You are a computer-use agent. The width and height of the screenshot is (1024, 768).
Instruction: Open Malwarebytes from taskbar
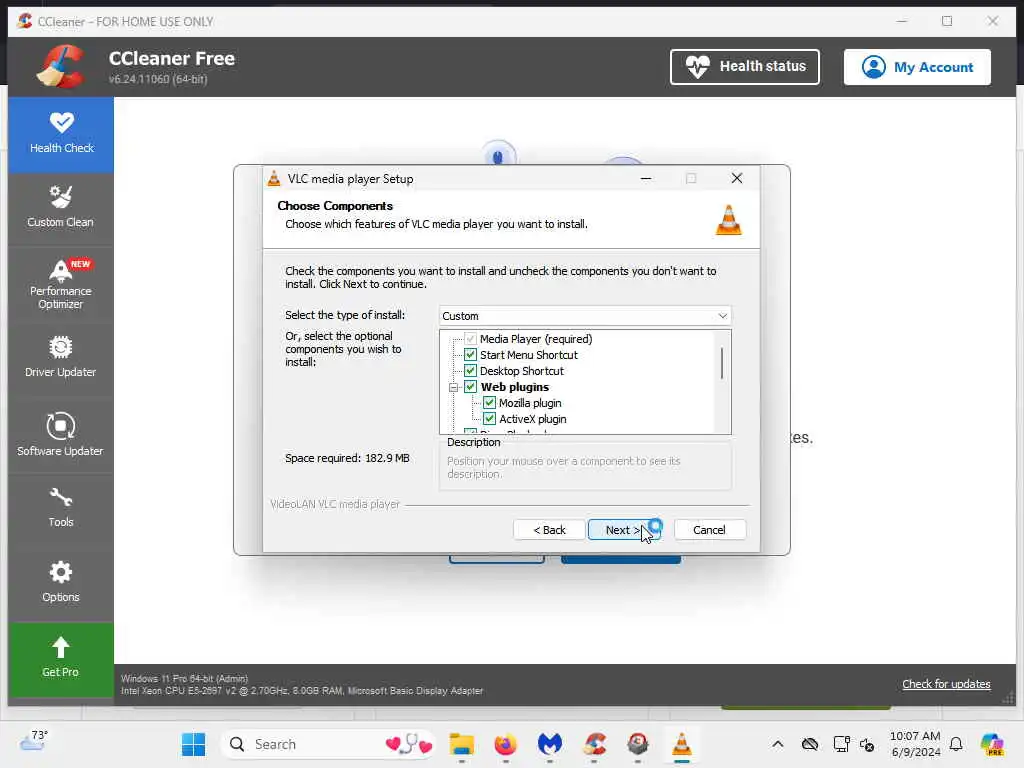point(550,744)
